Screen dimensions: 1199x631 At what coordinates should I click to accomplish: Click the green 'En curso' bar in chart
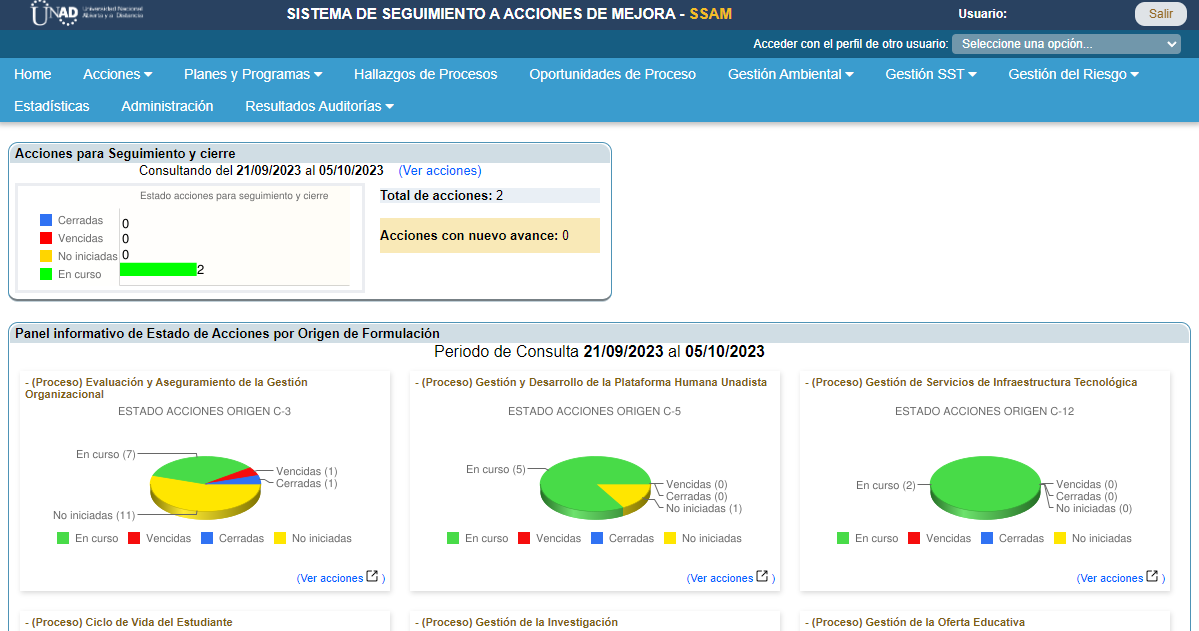[158, 269]
